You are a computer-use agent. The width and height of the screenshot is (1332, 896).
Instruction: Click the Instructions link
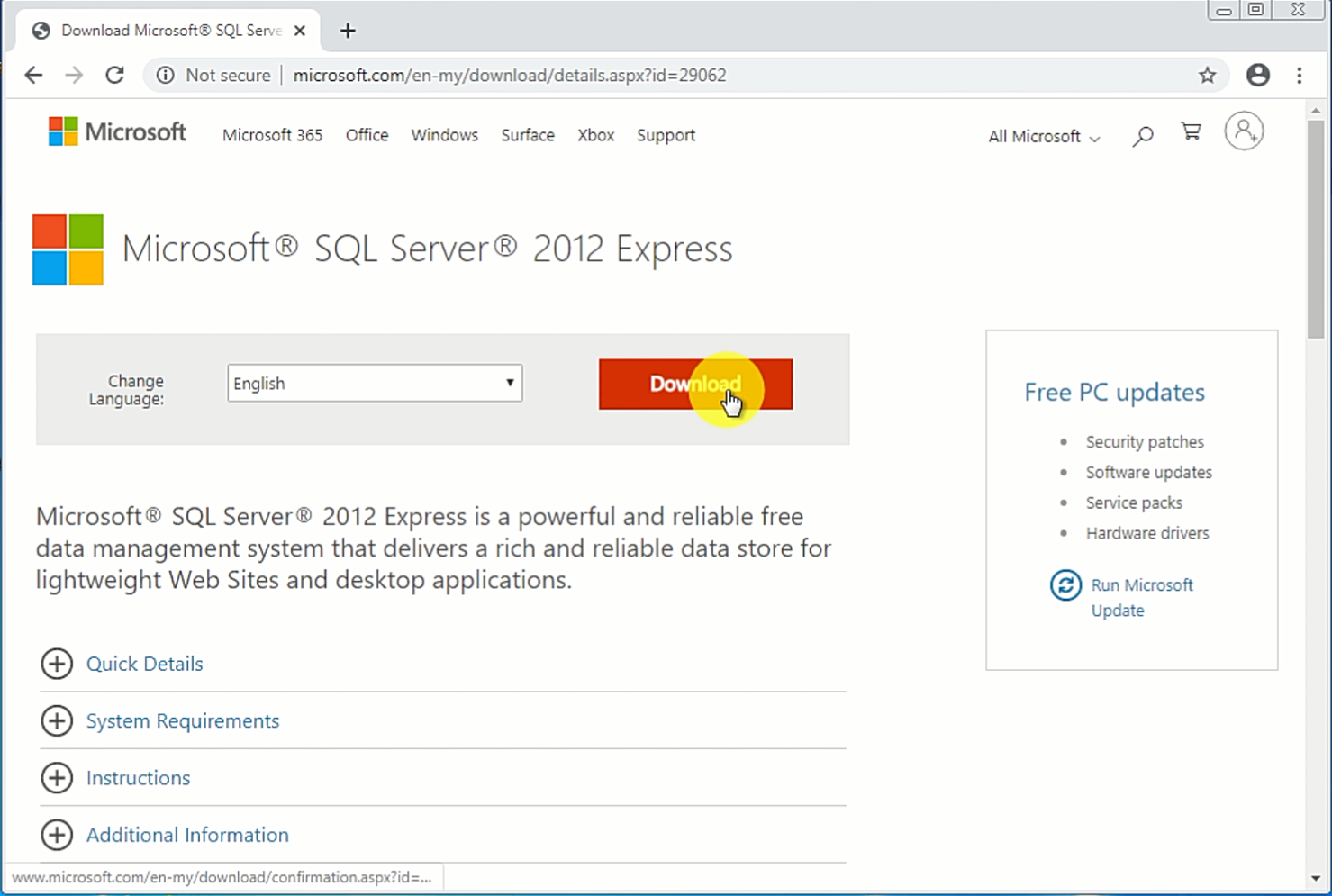click(x=138, y=777)
